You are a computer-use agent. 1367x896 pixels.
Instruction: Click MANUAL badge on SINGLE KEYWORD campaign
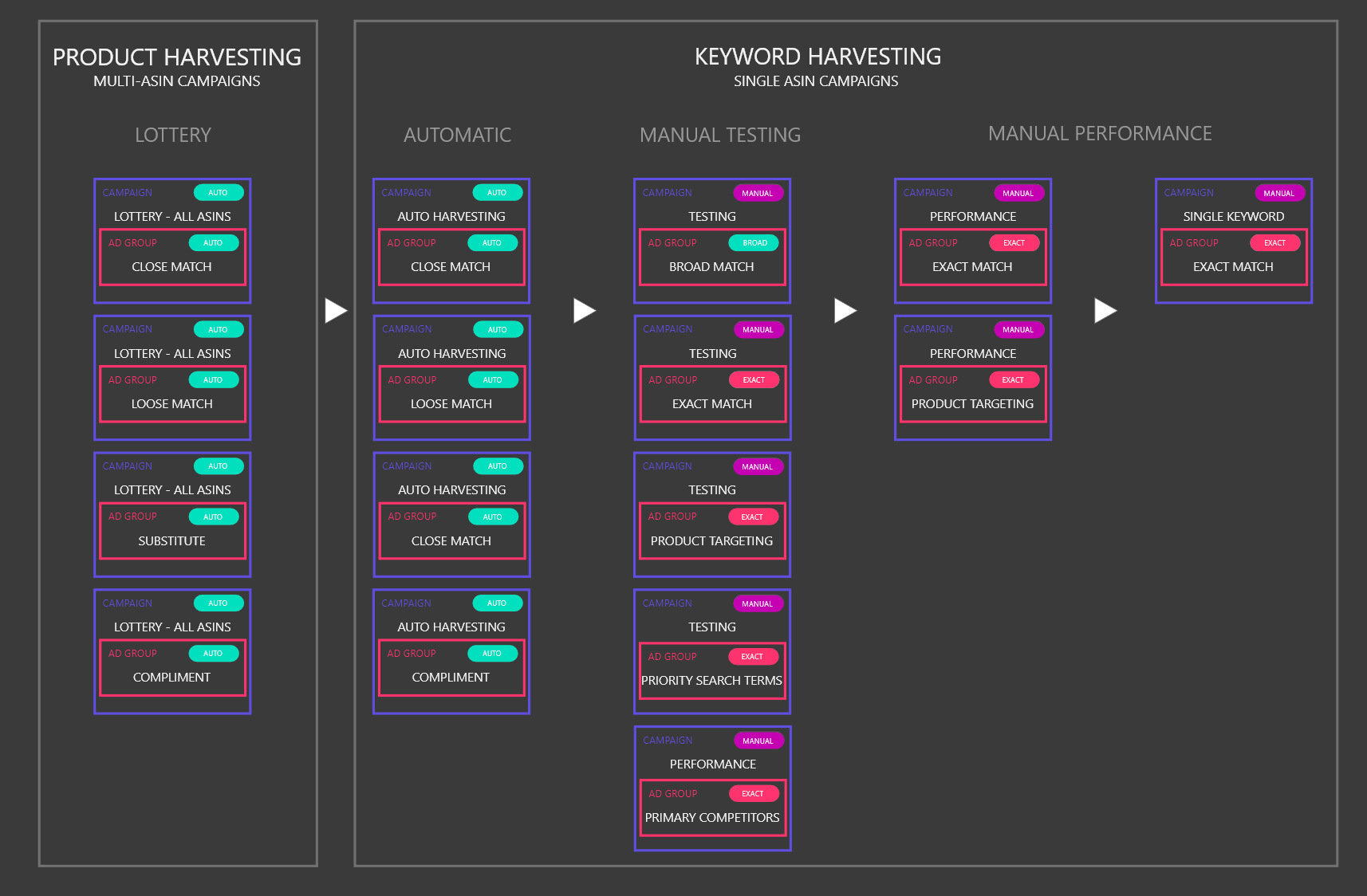pyautogui.click(x=1279, y=193)
